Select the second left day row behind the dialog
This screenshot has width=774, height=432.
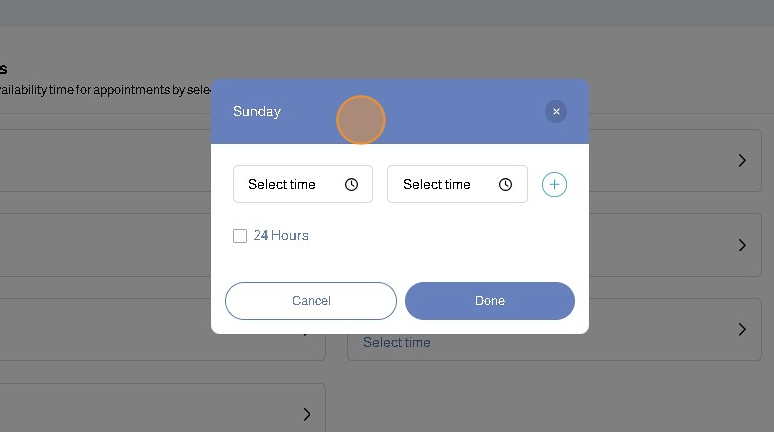pyautogui.click(x=100, y=245)
